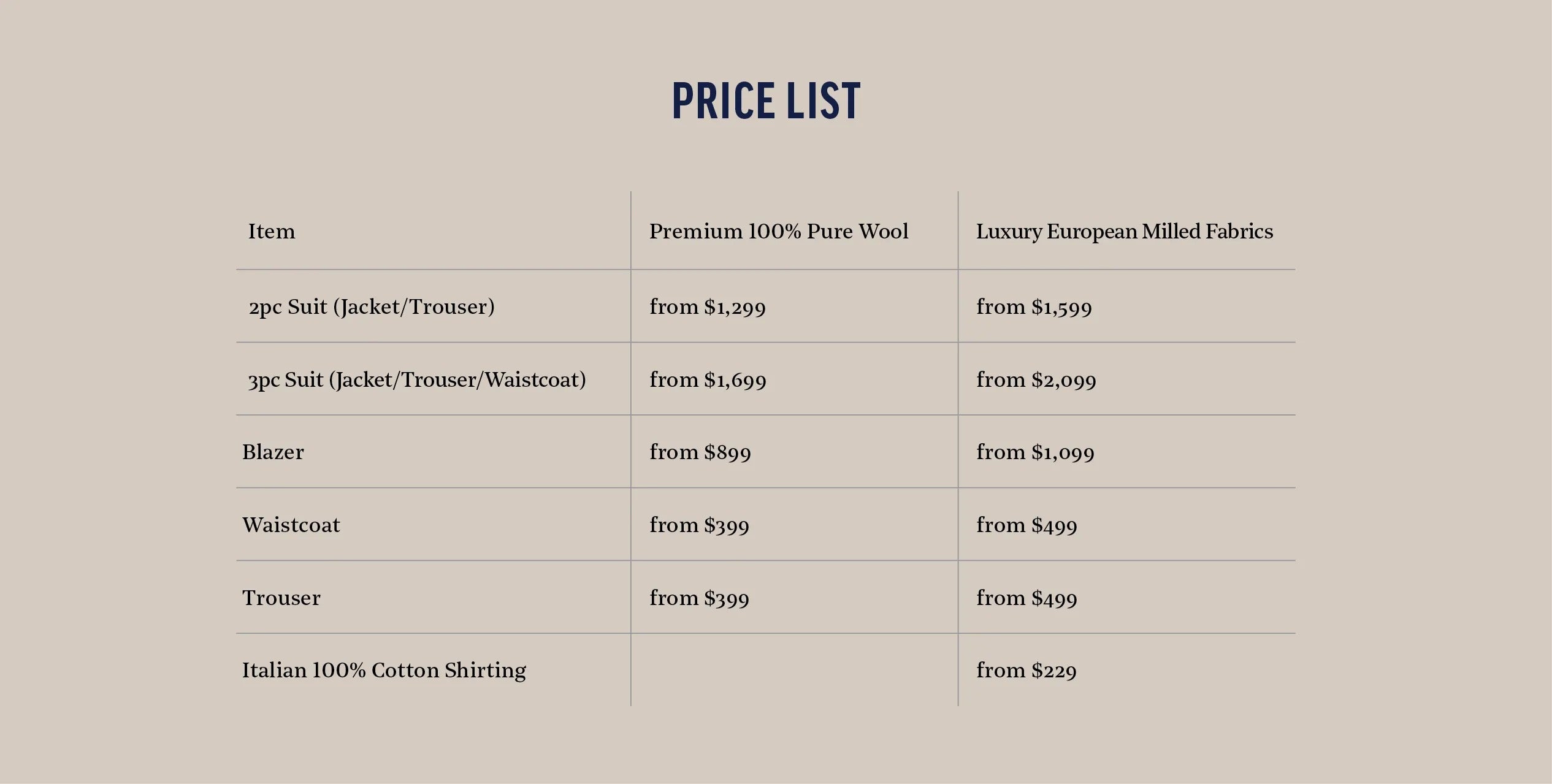Click the Waistcoat pure wool $399 price
This screenshot has width=1552, height=784.
pyautogui.click(x=700, y=525)
